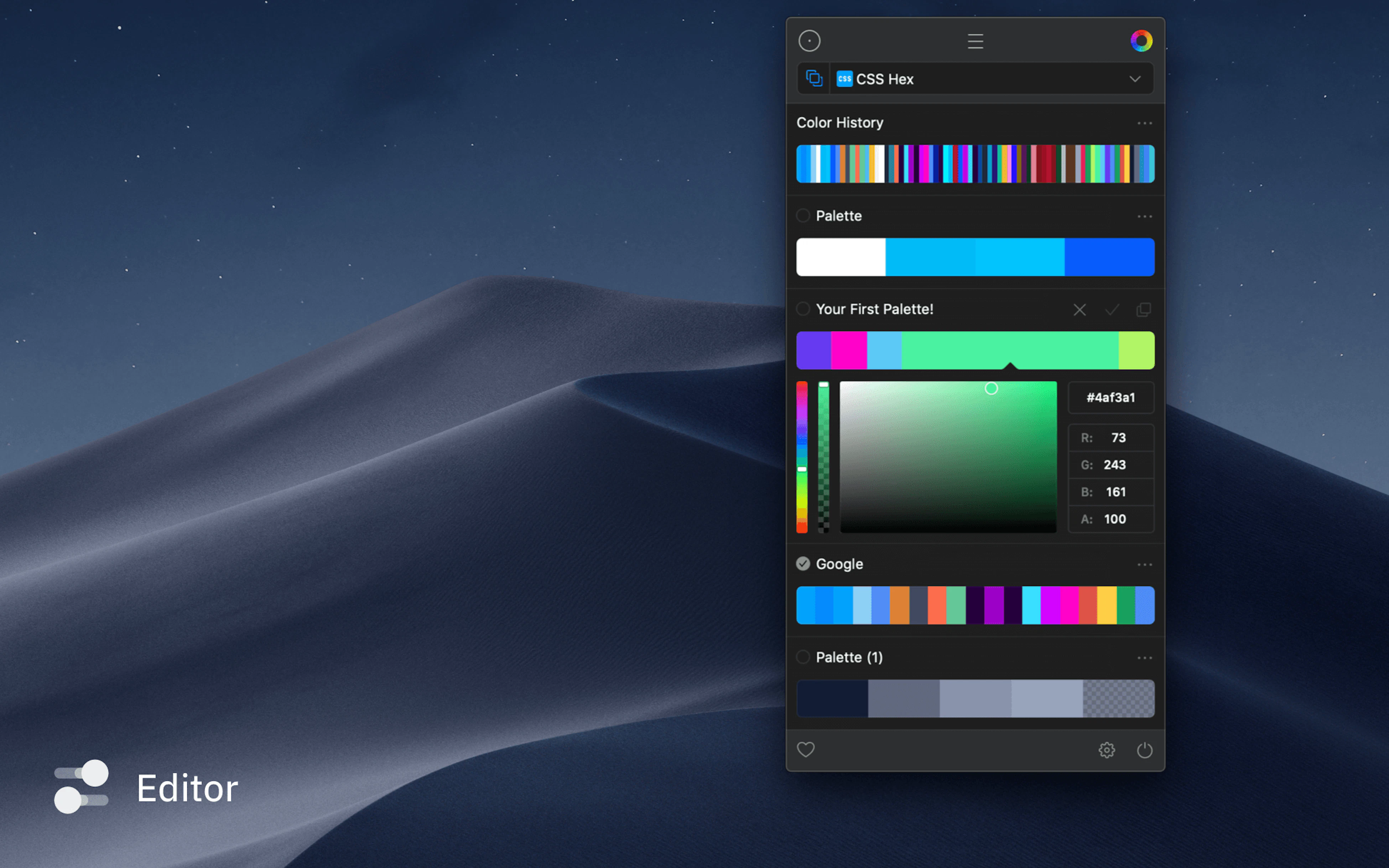1389x868 pixels.
Task: Confirm palette changes with the checkmark icon
Action: (x=1112, y=309)
